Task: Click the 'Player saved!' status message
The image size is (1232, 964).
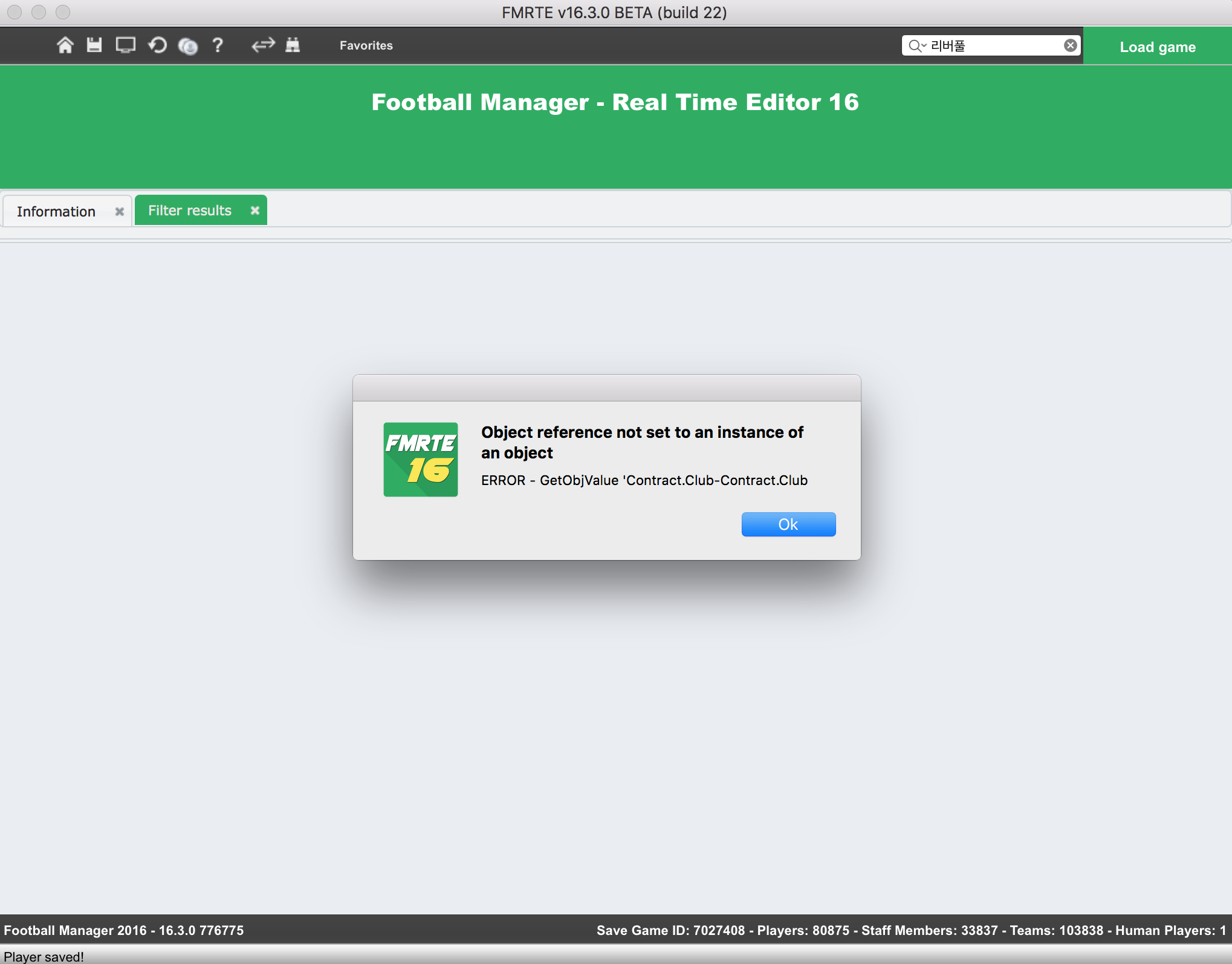Action: 44,957
